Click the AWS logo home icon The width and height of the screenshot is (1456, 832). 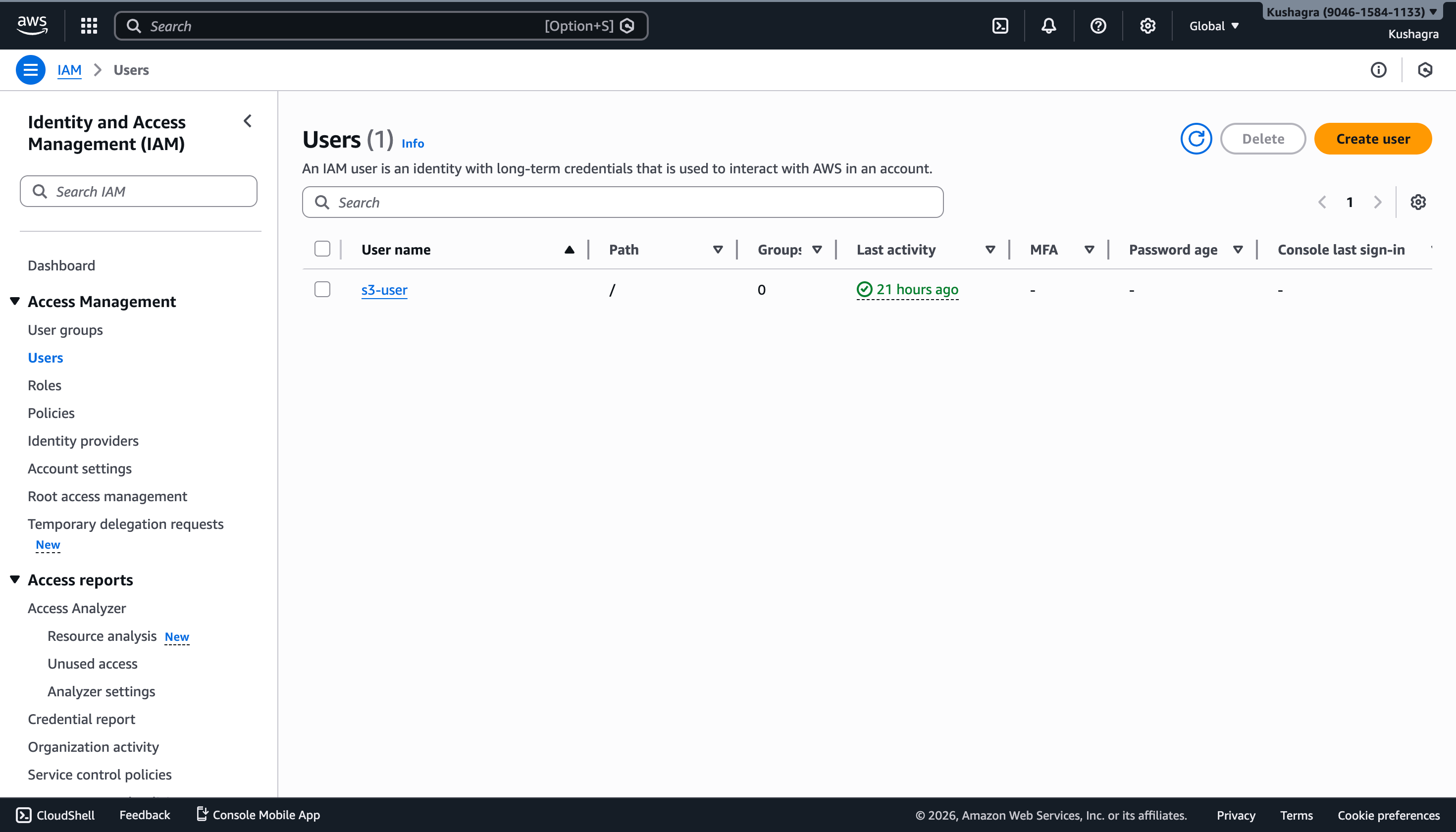32,25
